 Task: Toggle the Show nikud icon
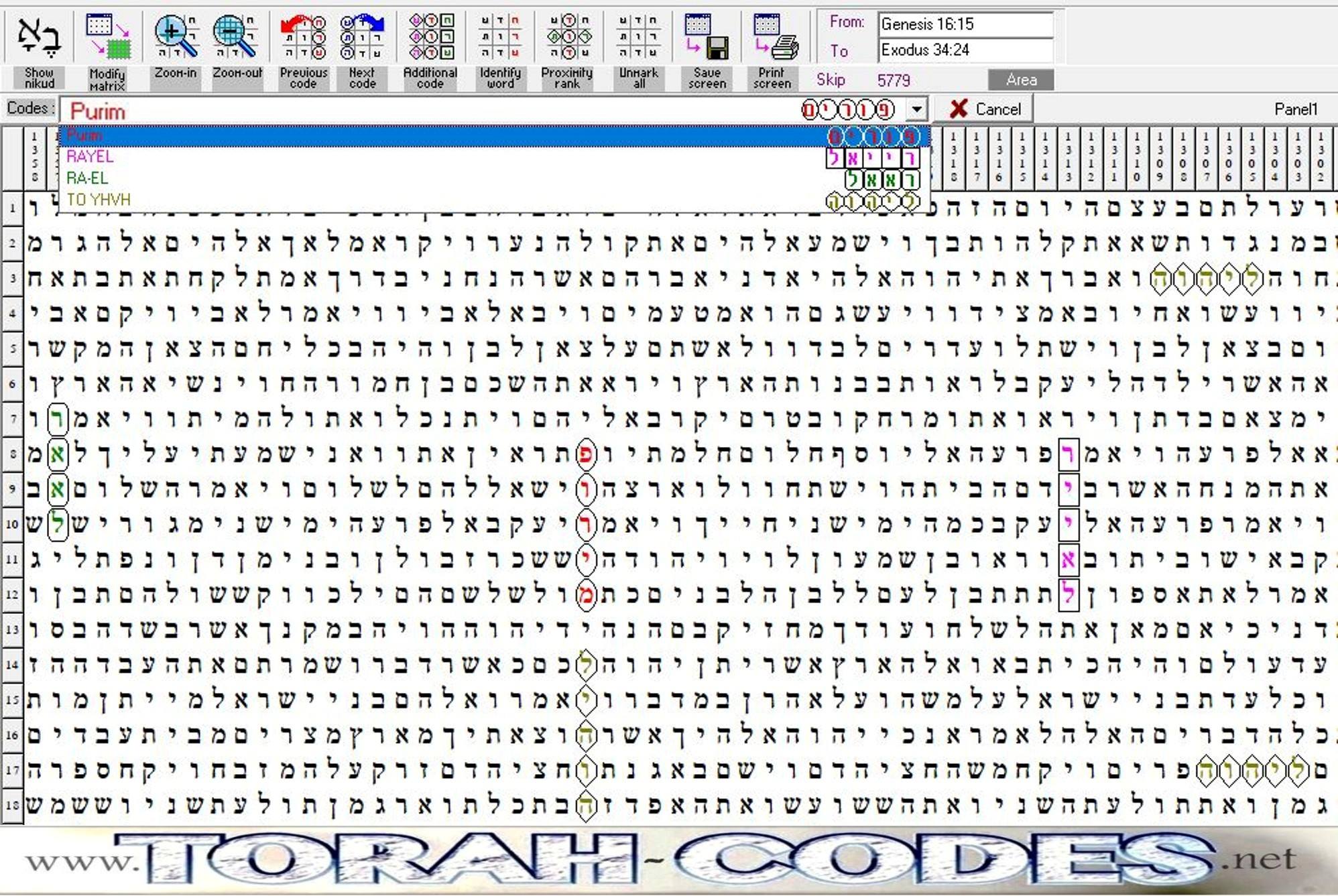tap(39, 38)
